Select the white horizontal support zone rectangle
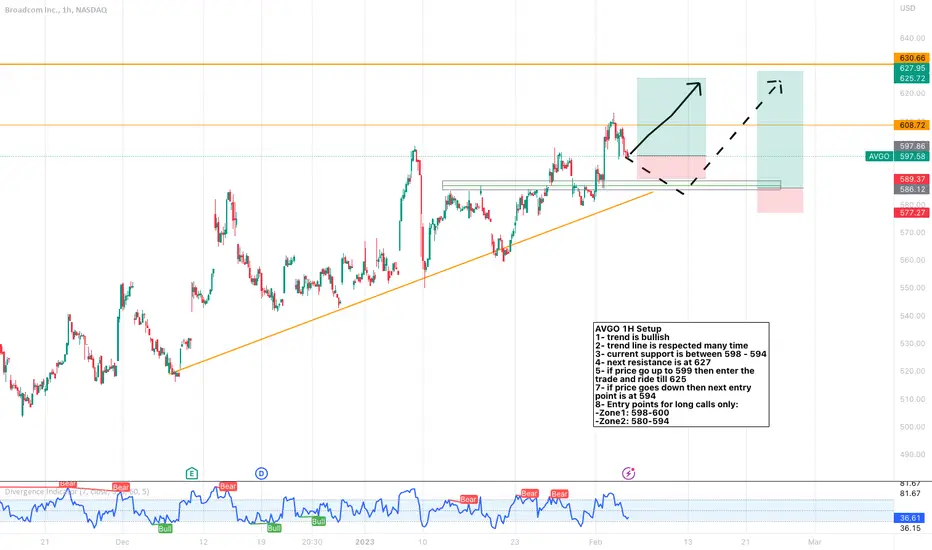Screen dimensions: 932x550 611,186
